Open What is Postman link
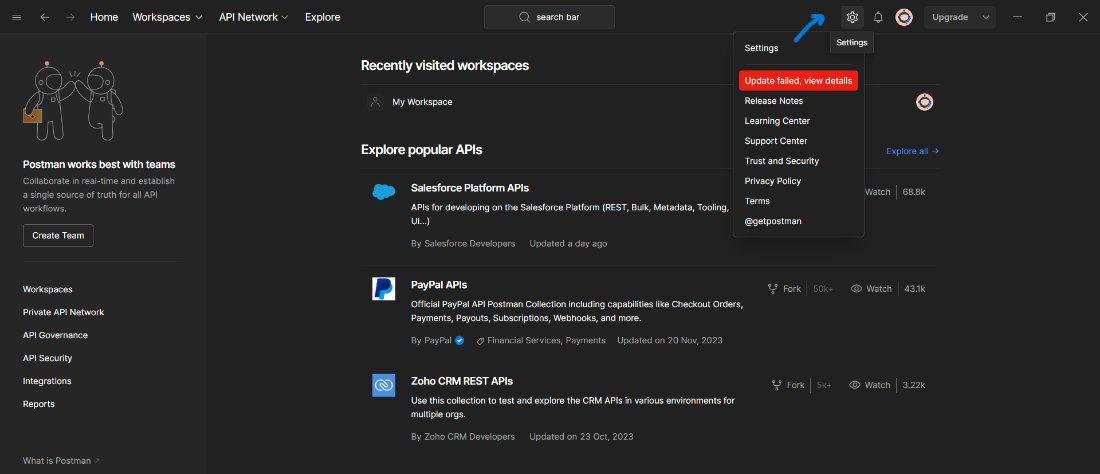This screenshot has width=1100, height=474. point(61,461)
